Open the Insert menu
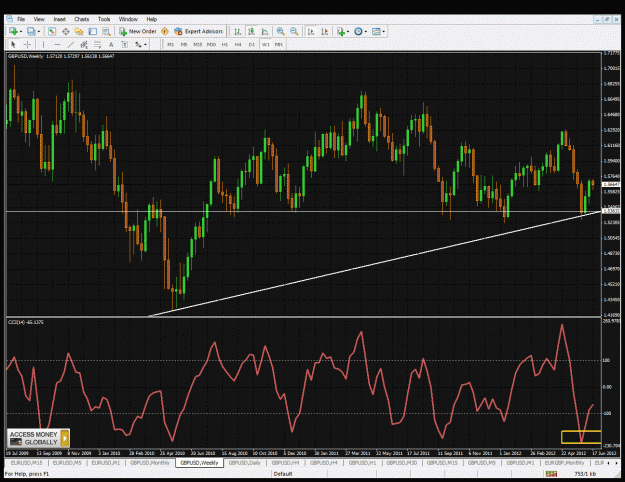 point(60,19)
